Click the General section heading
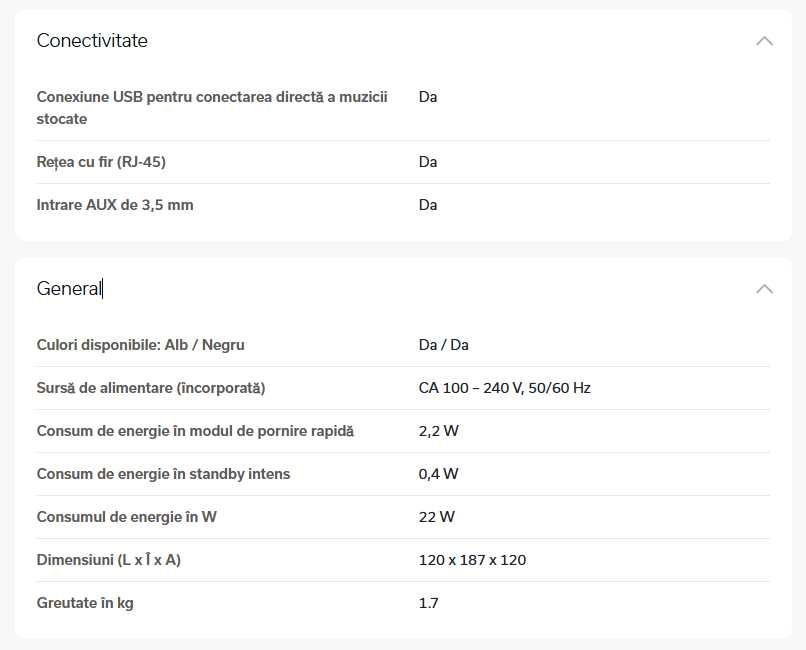806x650 pixels. tap(69, 289)
